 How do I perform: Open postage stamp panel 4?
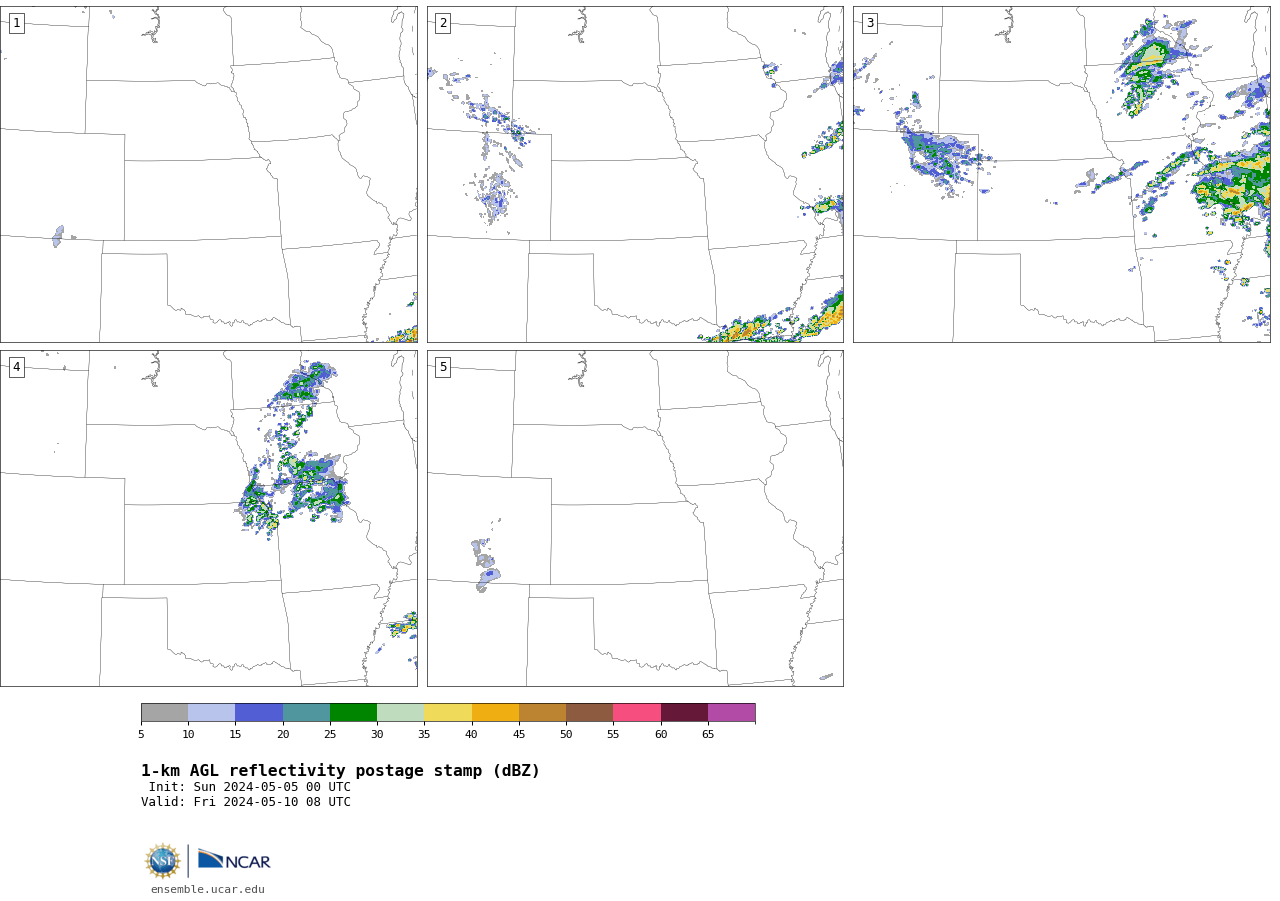(x=209, y=518)
